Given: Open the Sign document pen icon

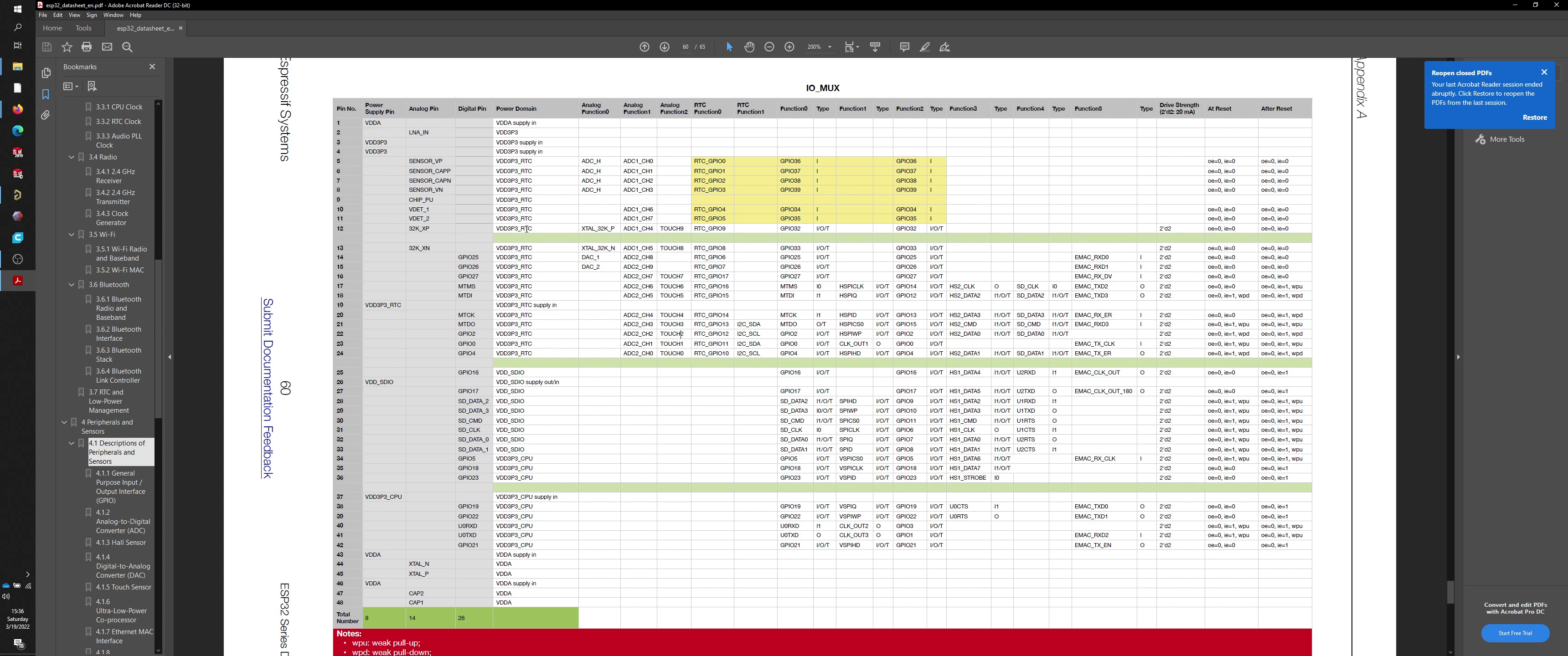Looking at the screenshot, I should 945,47.
